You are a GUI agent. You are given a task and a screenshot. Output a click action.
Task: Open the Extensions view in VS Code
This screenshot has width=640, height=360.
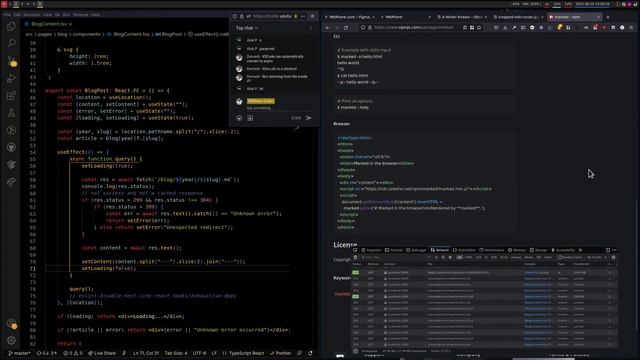11,96
